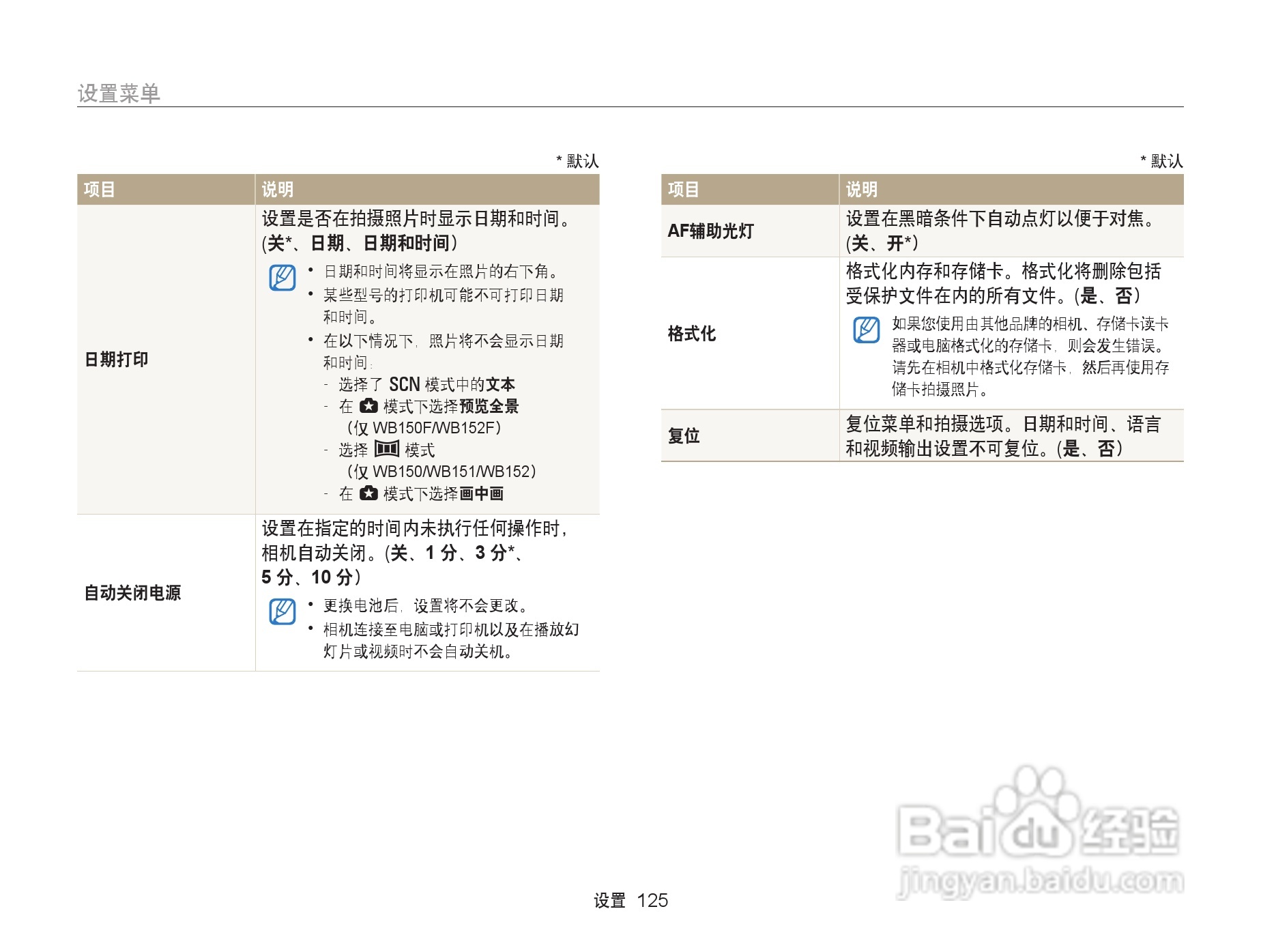Image resolution: width=1261 pixels, height=952 pixels.
Task: Click the text (仅 WB150F/WB152F)
Action: click(x=424, y=427)
